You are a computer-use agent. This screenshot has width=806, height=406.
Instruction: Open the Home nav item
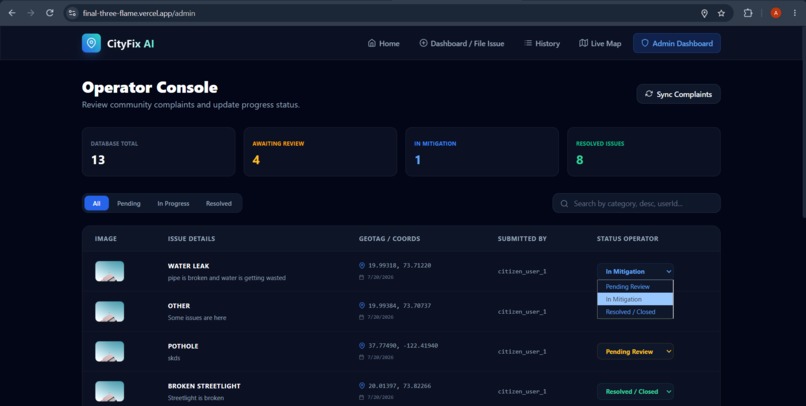coord(384,43)
